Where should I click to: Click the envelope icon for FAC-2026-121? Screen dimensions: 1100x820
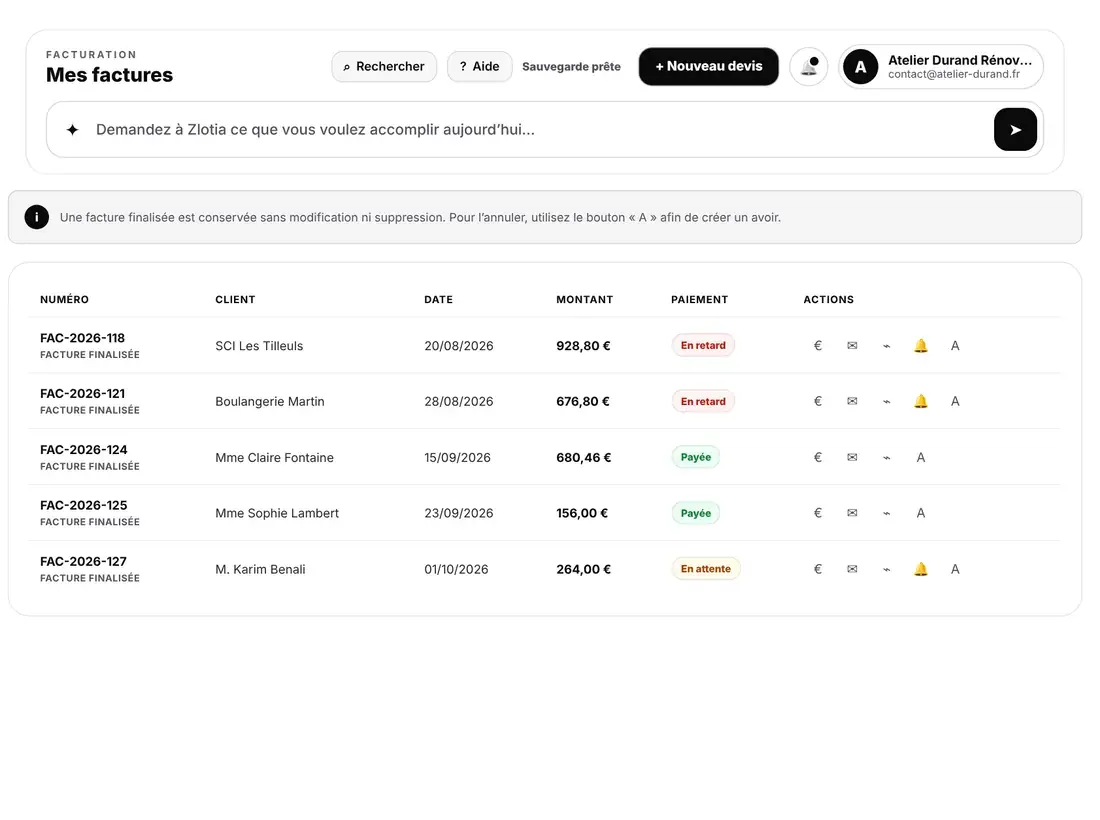tap(852, 401)
